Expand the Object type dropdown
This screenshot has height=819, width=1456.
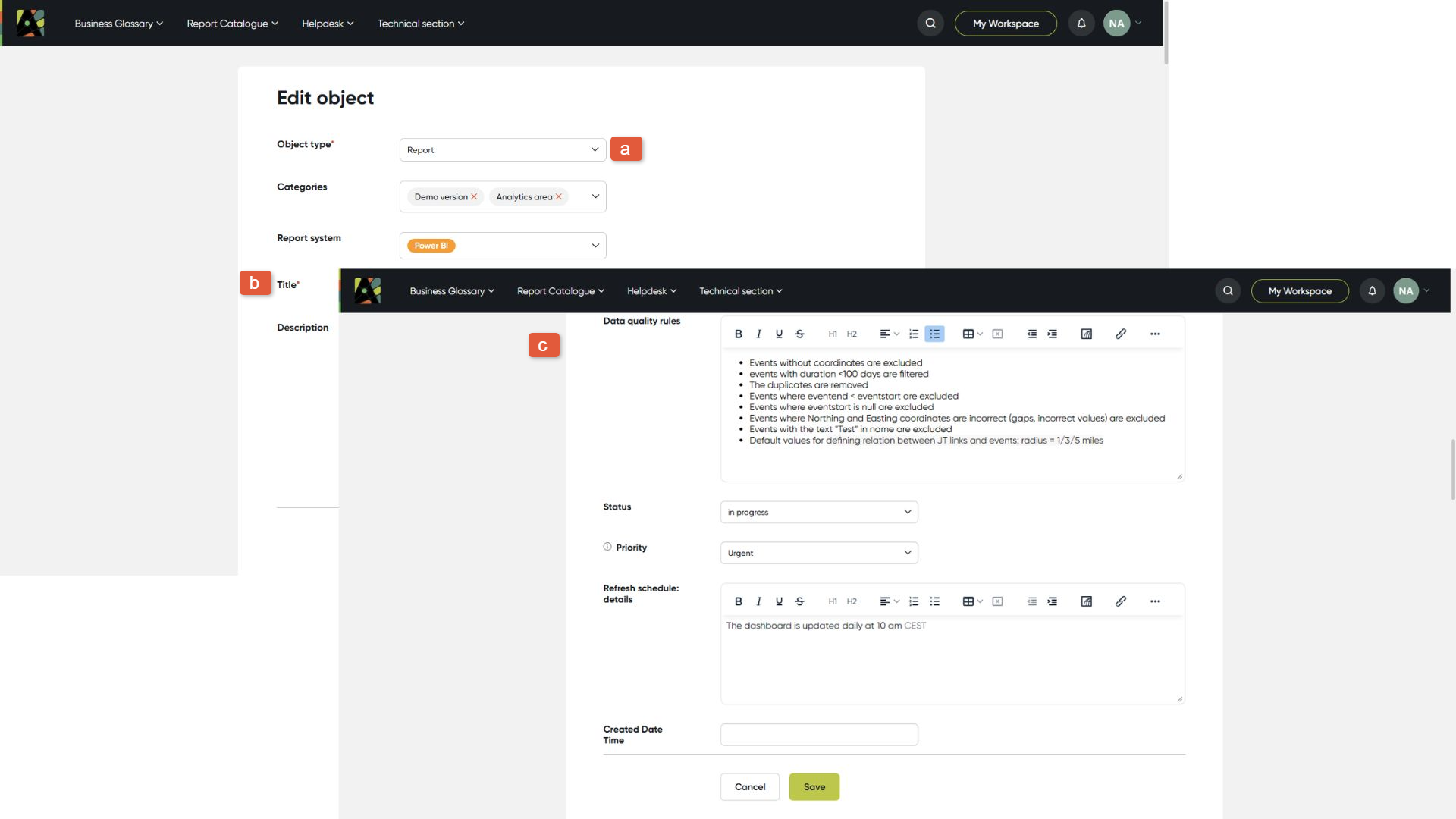tap(503, 149)
